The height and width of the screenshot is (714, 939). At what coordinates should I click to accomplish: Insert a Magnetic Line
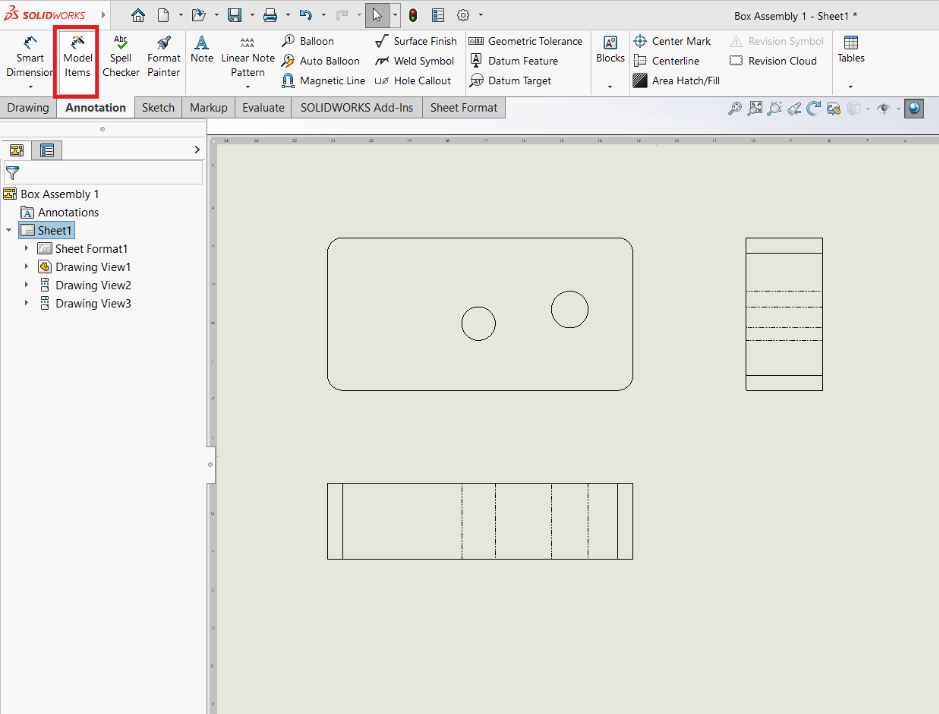pos(323,80)
